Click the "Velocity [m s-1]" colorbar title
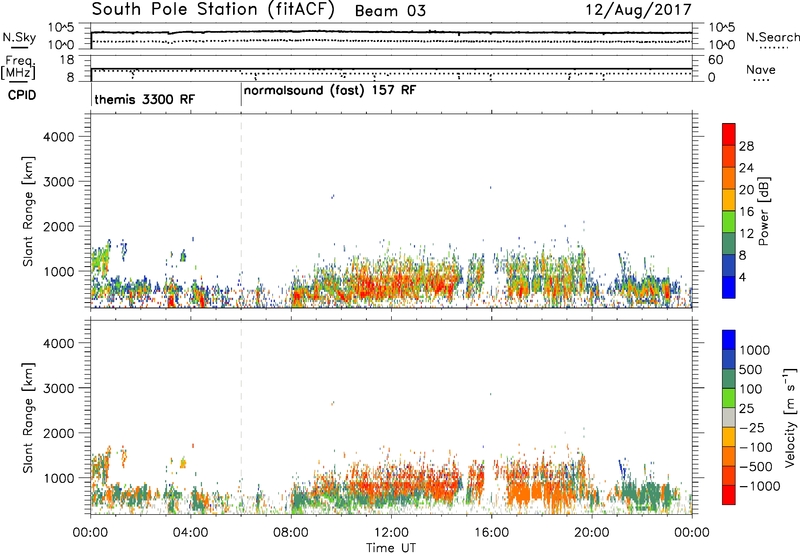Viewport: 800px width, 554px height. [790, 417]
